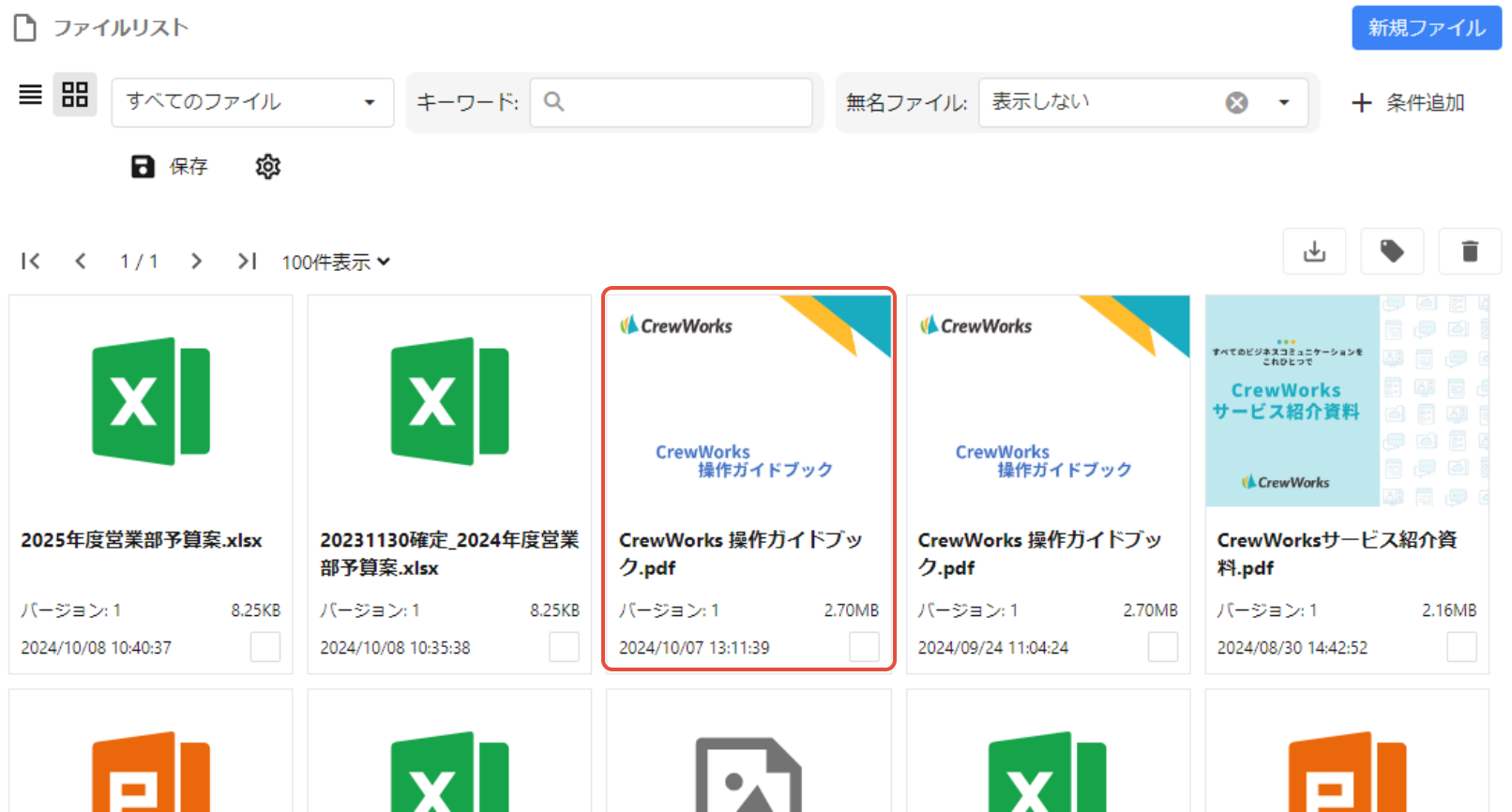Select checkbox for CrewWorksサービス紹介資料.pdf
Image resolution: width=1512 pixels, height=812 pixels.
coord(1461,647)
